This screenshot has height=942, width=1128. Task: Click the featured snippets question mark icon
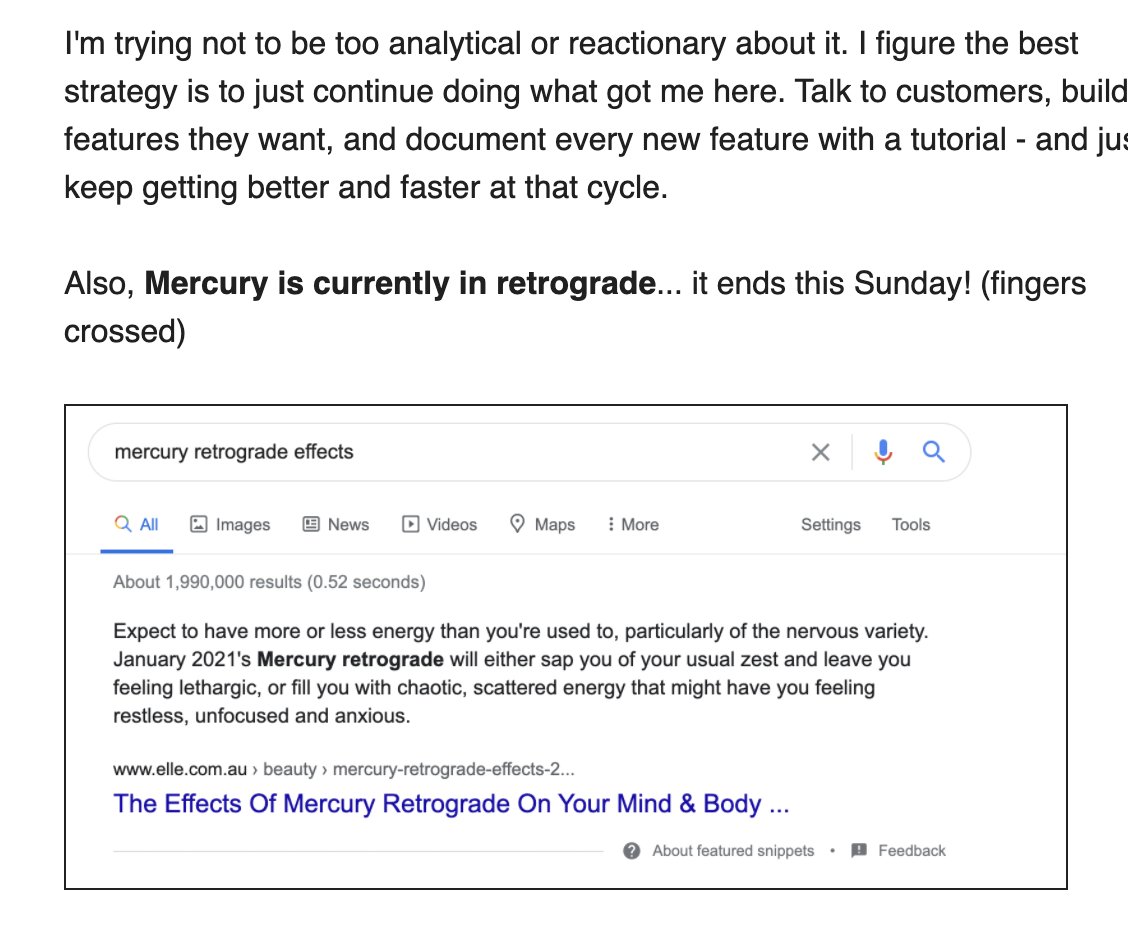click(x=631, y=851)
